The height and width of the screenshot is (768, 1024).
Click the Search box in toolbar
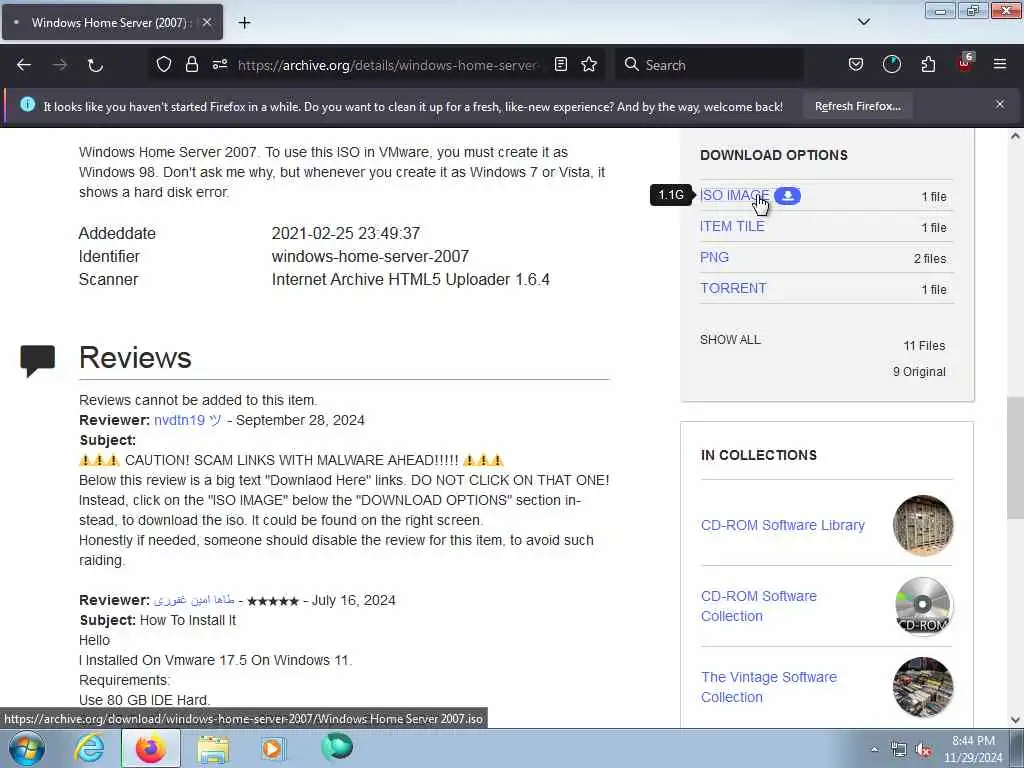point(710,65)
